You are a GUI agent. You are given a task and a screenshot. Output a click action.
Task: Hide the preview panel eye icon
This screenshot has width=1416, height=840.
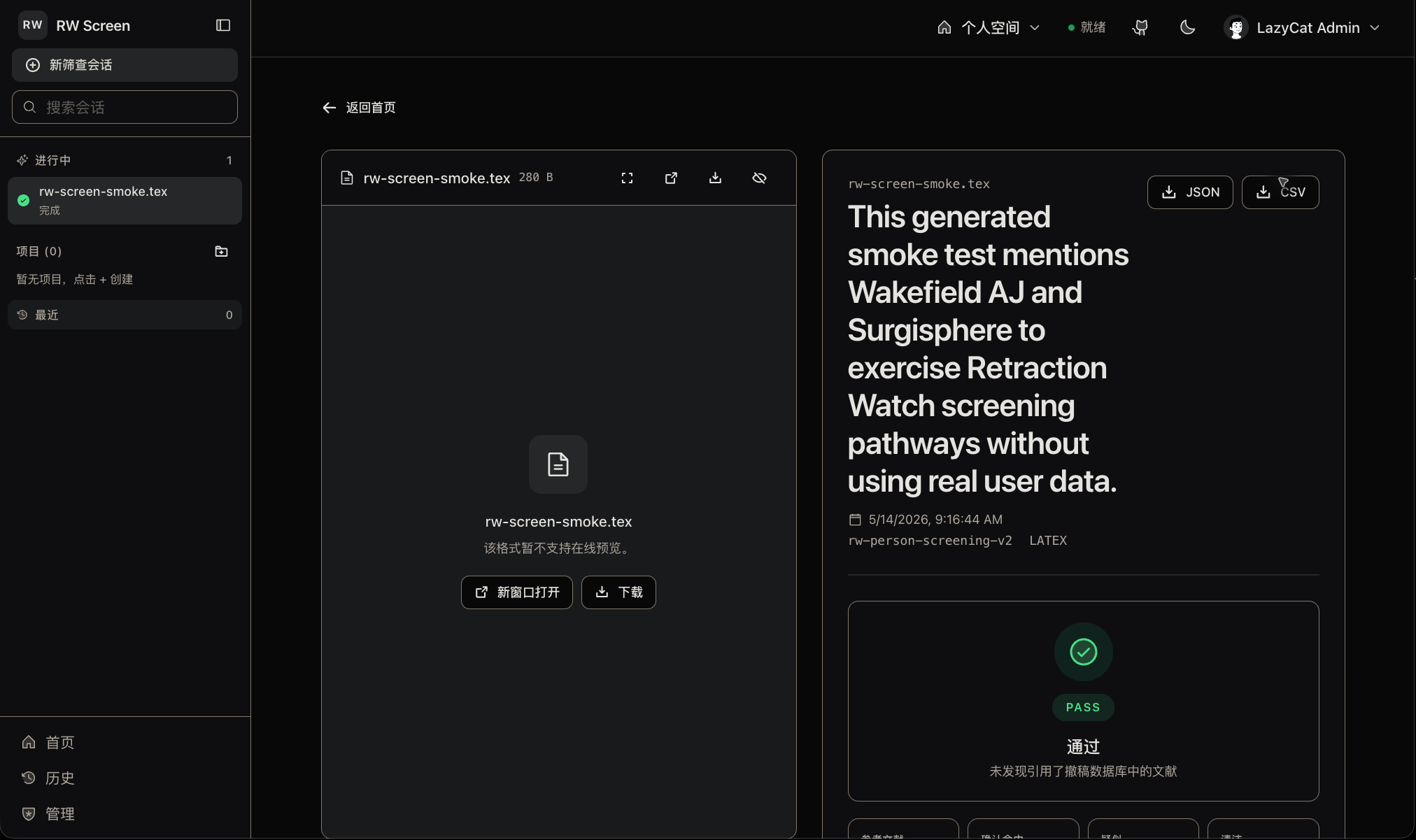[759, 178]
